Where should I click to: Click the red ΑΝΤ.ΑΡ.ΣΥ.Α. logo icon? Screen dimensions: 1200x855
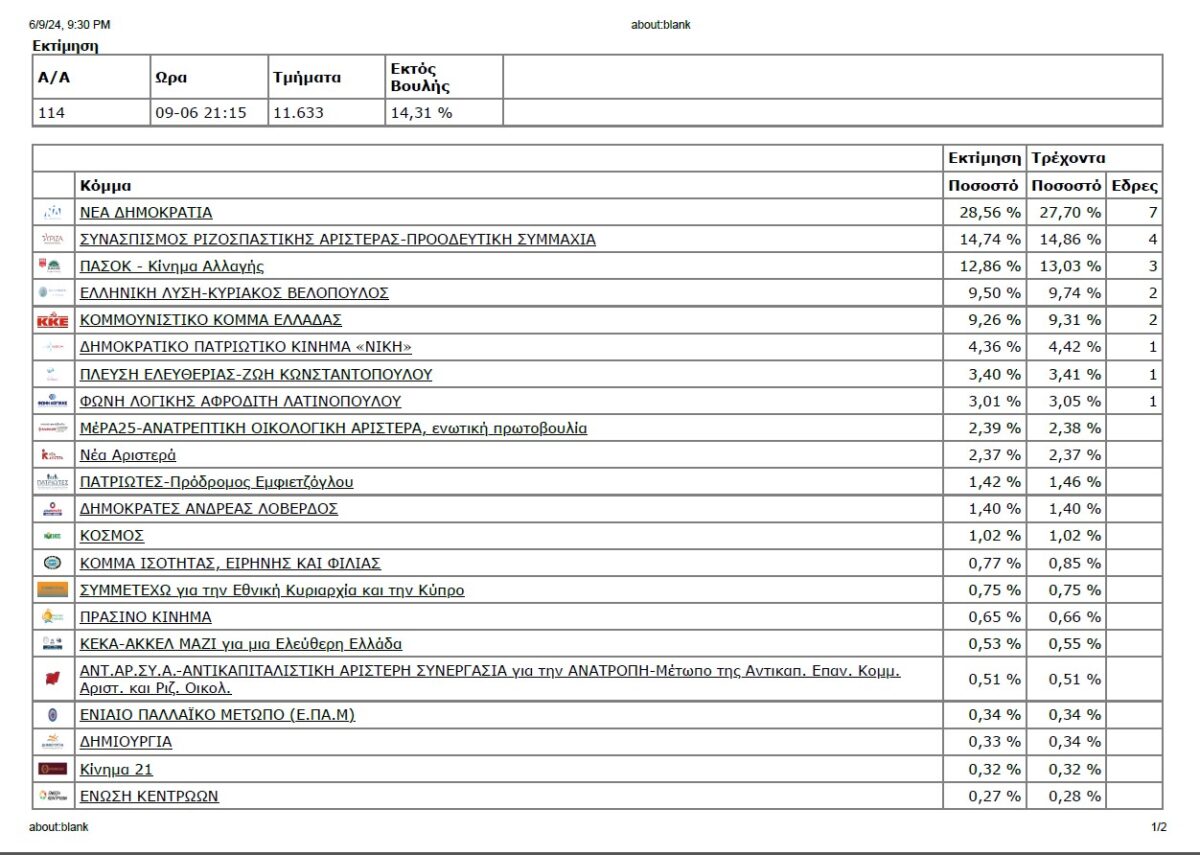tap(53, 679)
